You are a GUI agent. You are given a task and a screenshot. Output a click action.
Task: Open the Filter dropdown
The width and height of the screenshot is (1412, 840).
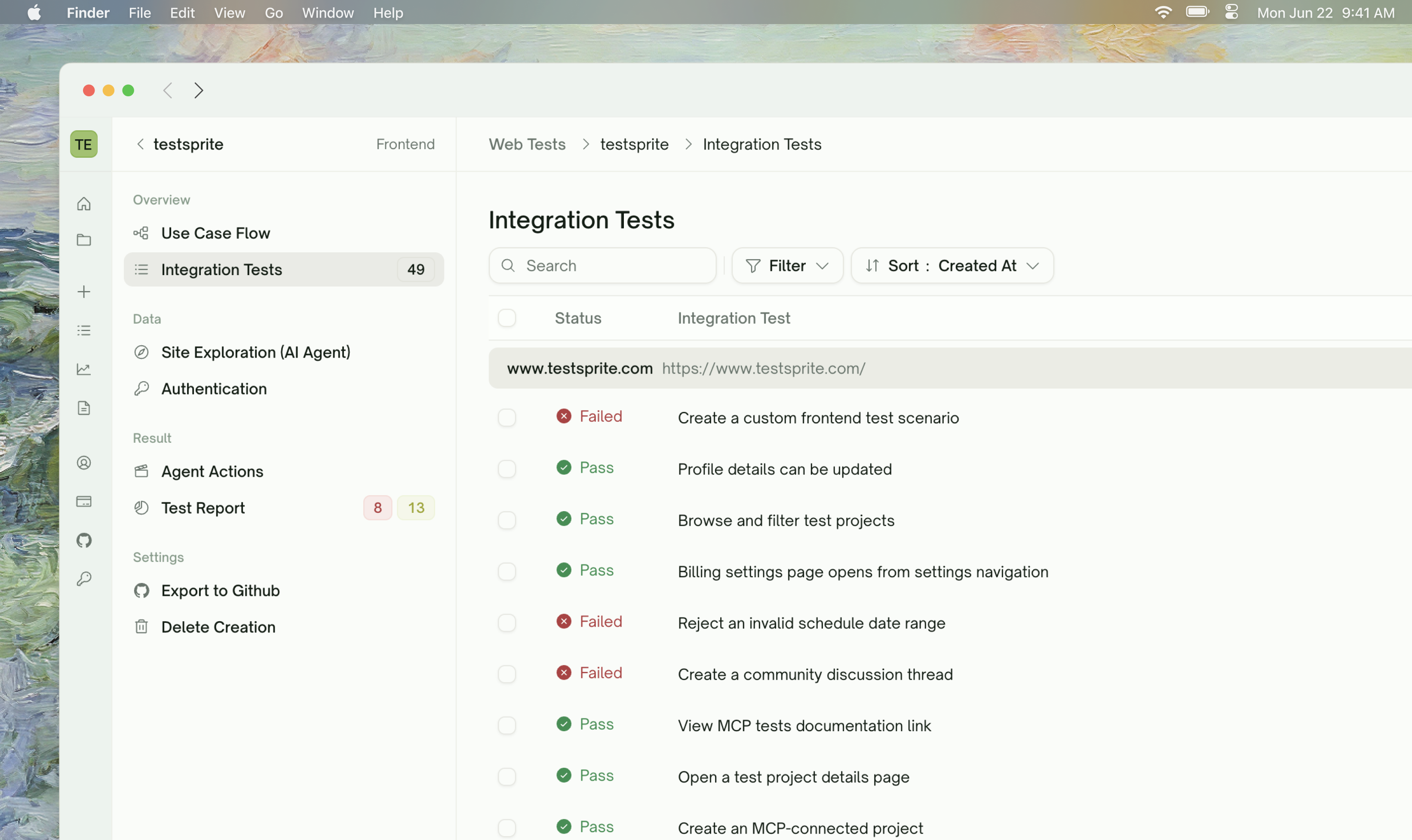coord(787,266)
